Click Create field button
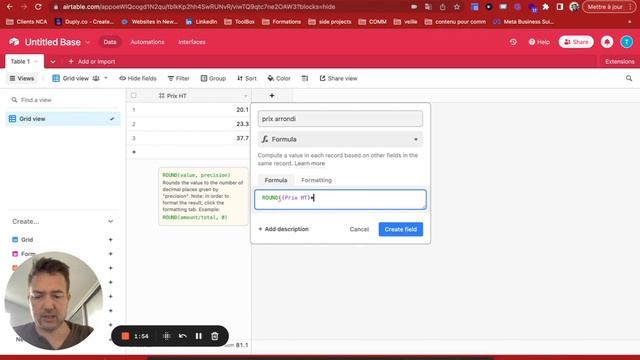 coord(400,229)
